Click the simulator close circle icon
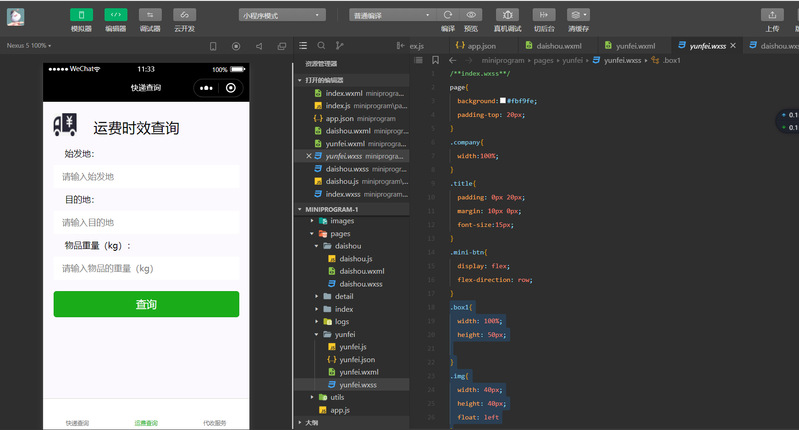The image size is (799, 430). point(231,88)
